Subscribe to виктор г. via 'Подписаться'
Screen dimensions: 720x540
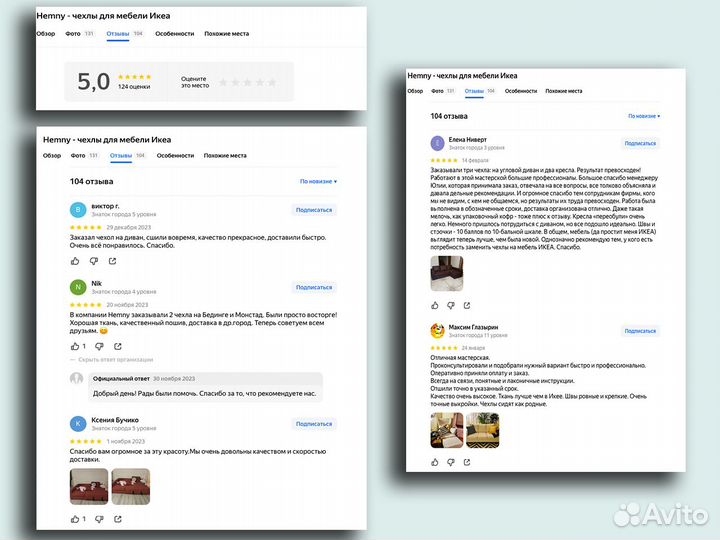coord(313,210)
